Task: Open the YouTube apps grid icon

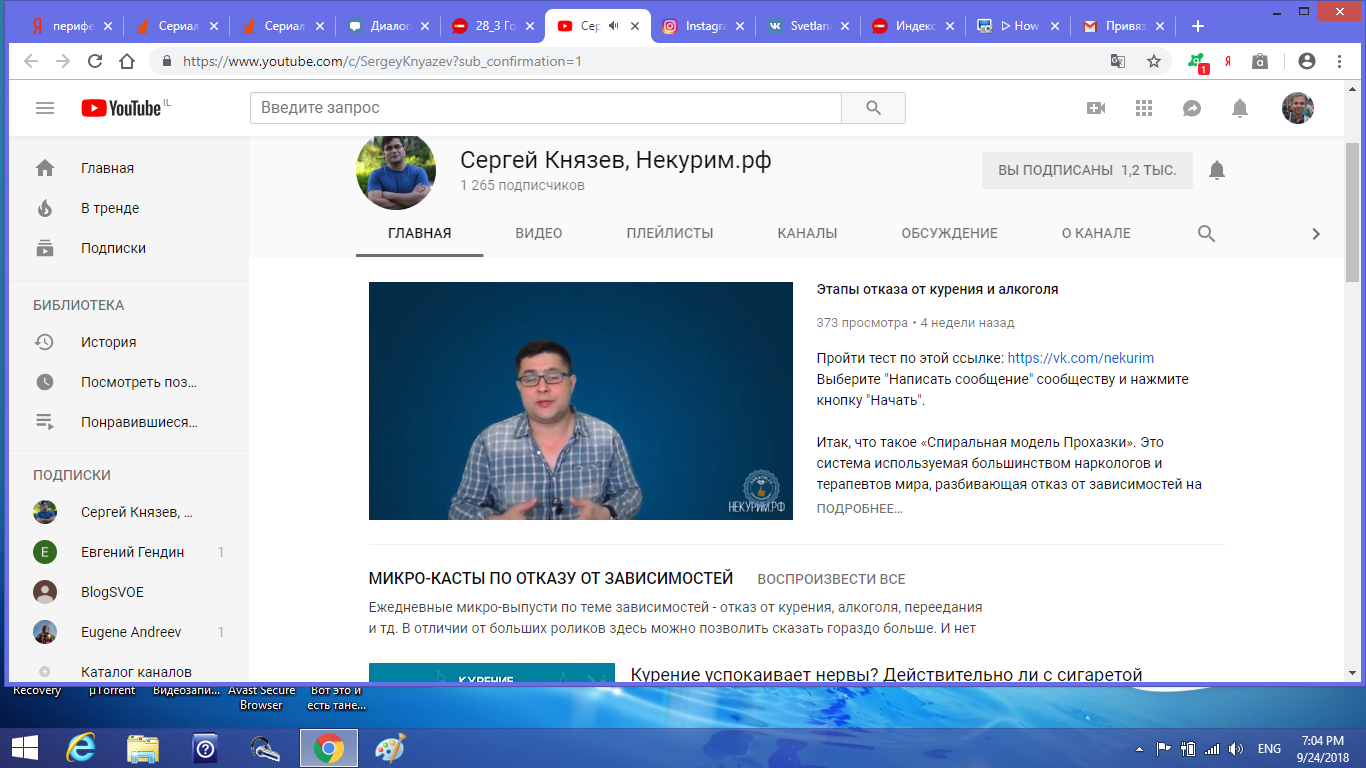Action: pos(1144,108)
